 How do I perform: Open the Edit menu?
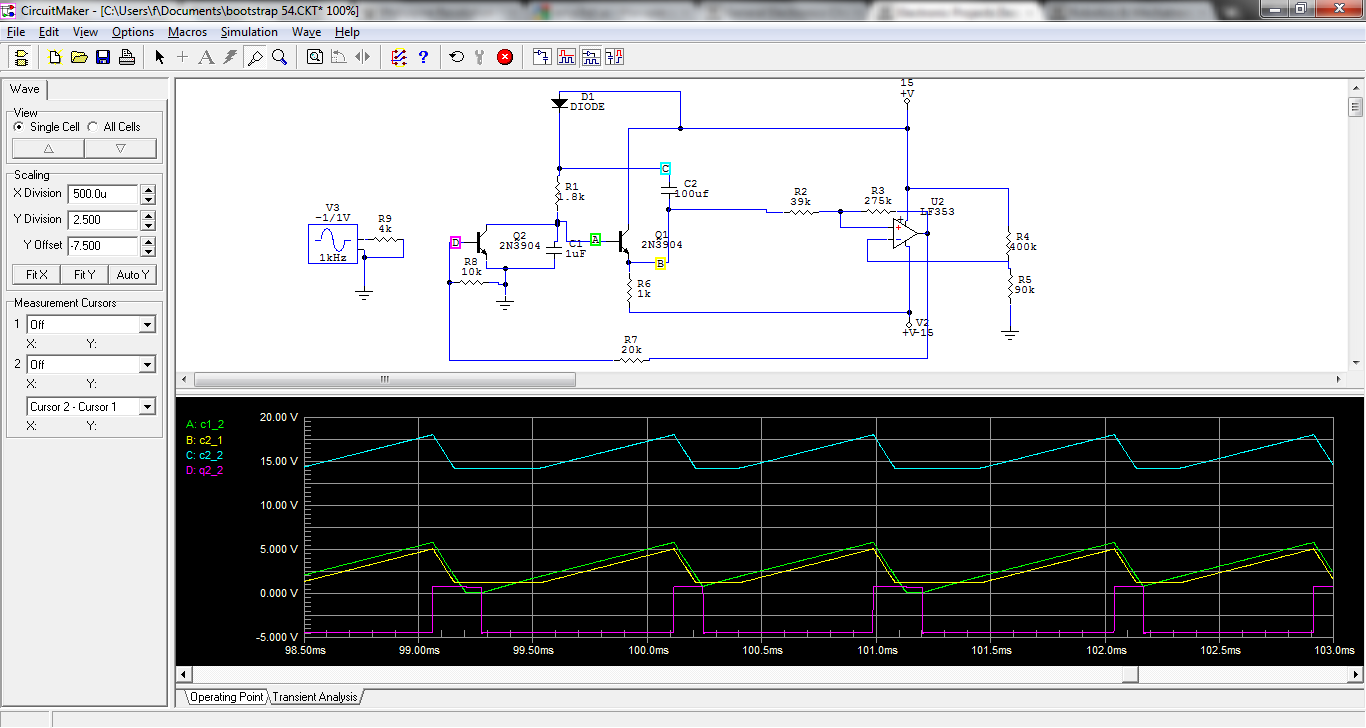coord(49,32)
